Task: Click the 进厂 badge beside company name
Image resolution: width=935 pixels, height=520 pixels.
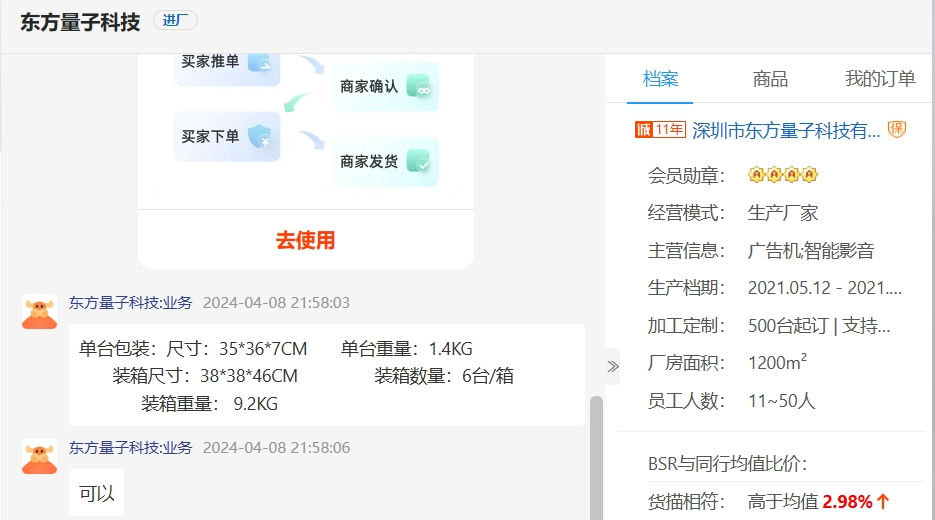Action: click(x=175, y=20)
